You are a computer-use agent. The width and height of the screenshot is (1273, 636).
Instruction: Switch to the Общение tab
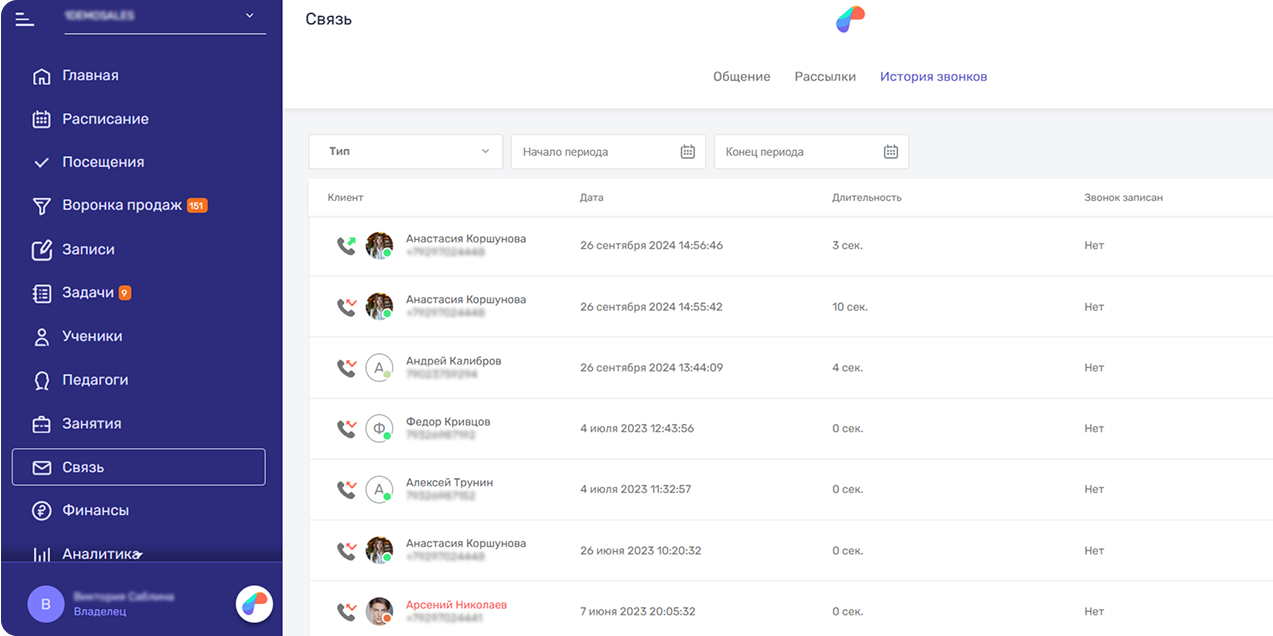click(741, 77)
